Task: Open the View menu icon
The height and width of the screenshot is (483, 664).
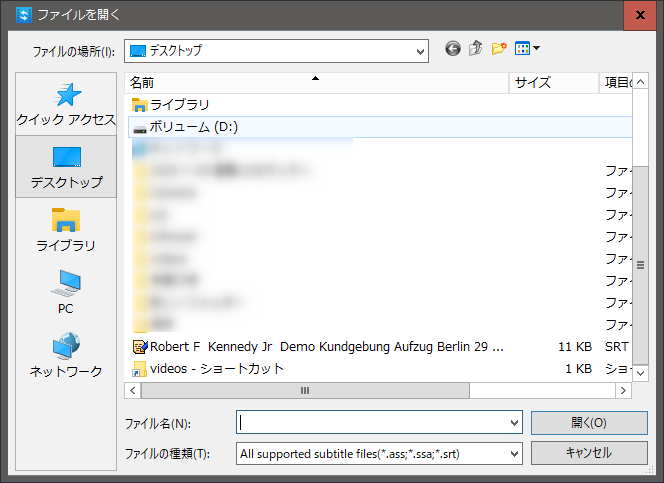Action: 526,48
